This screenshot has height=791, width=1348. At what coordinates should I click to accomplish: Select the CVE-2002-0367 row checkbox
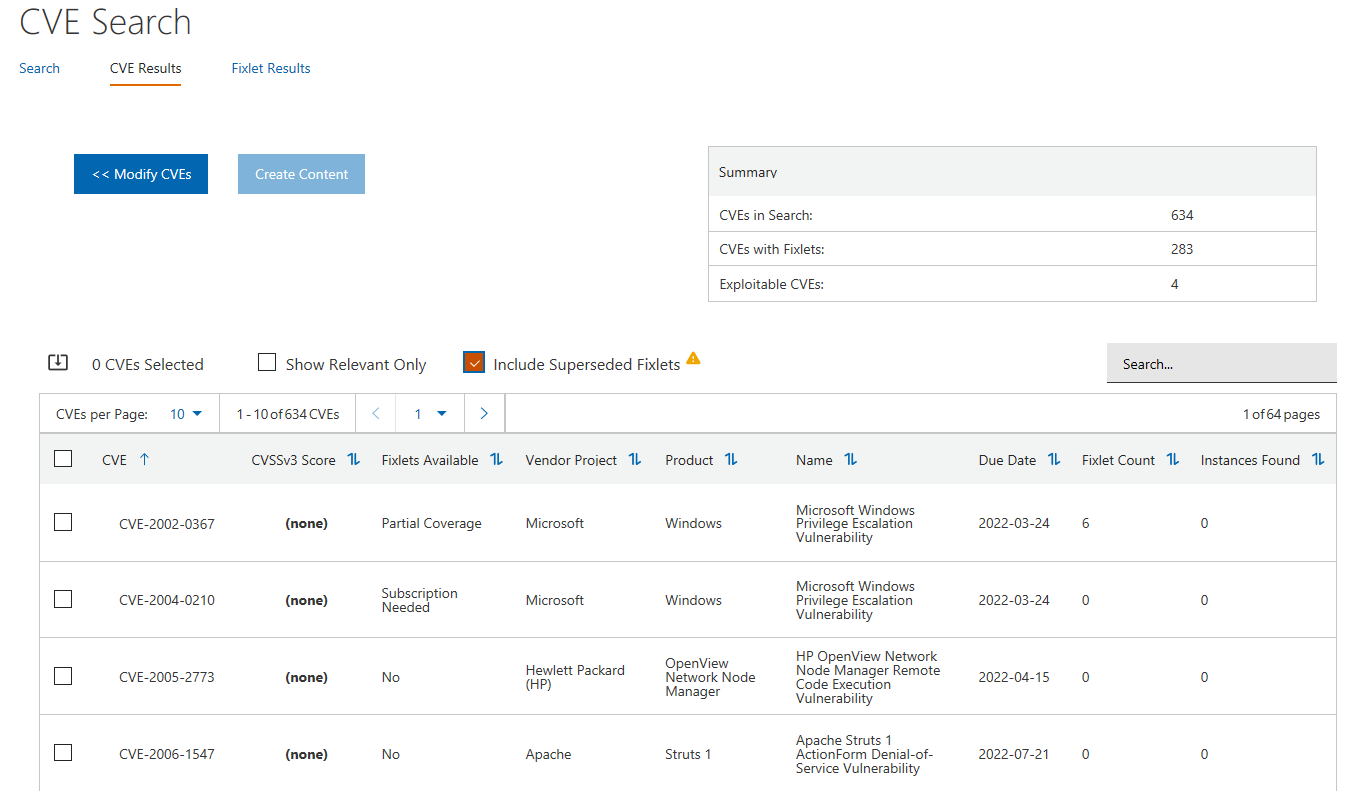pyautogui.click(x=63, y=522)
